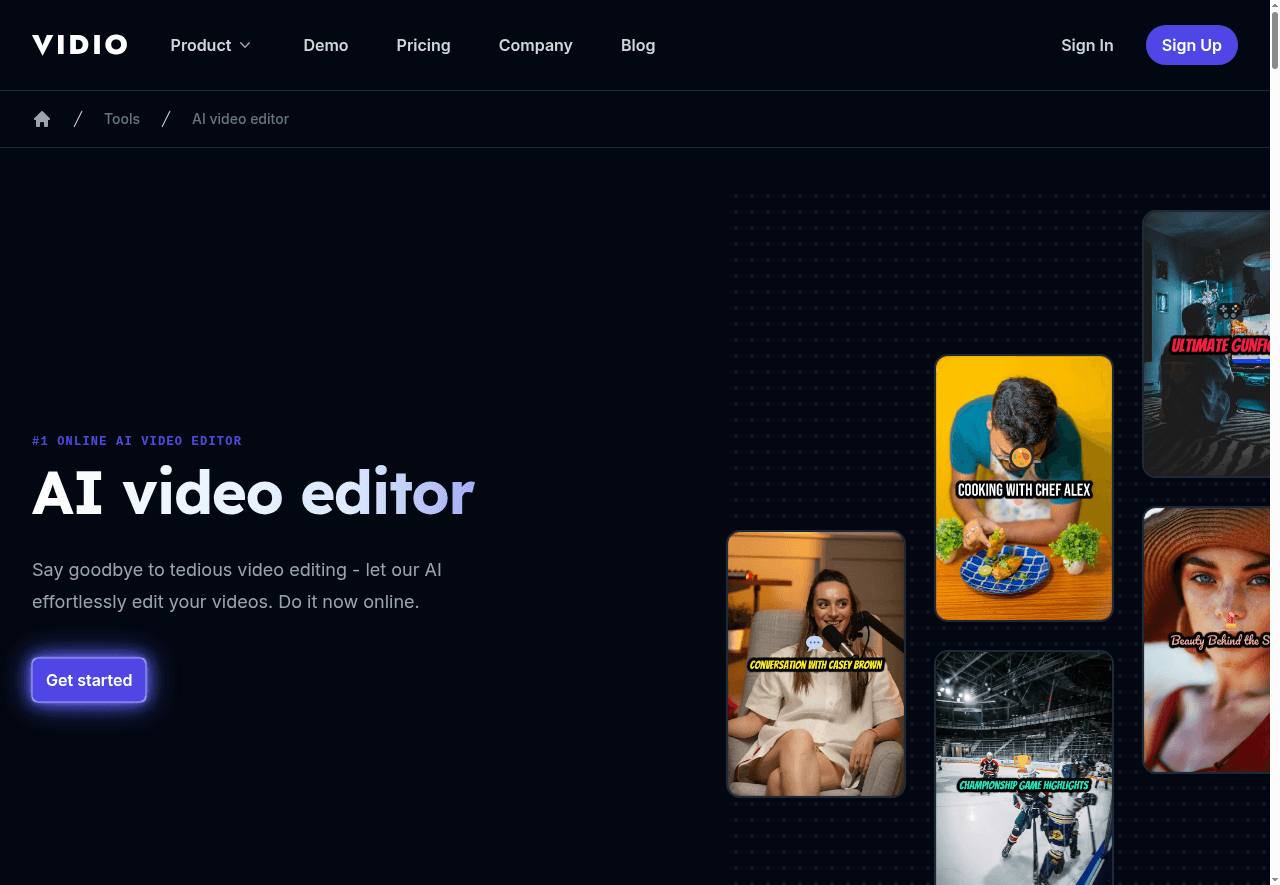Open the Blog section
Viewport: 1280px width, 885px height.
pyautogui.click(x=638, y=45)
